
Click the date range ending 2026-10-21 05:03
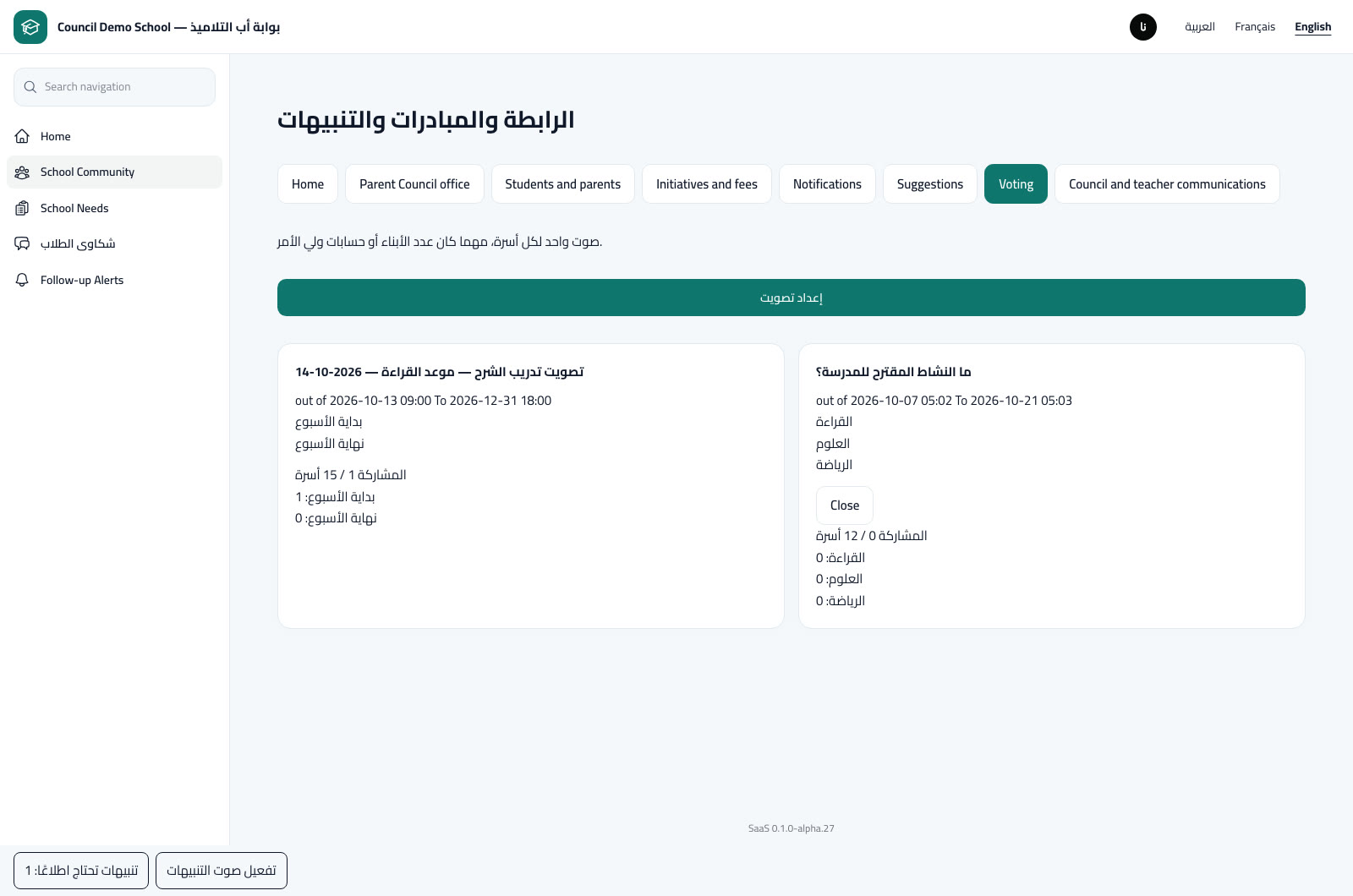click(x=944, y=401)
